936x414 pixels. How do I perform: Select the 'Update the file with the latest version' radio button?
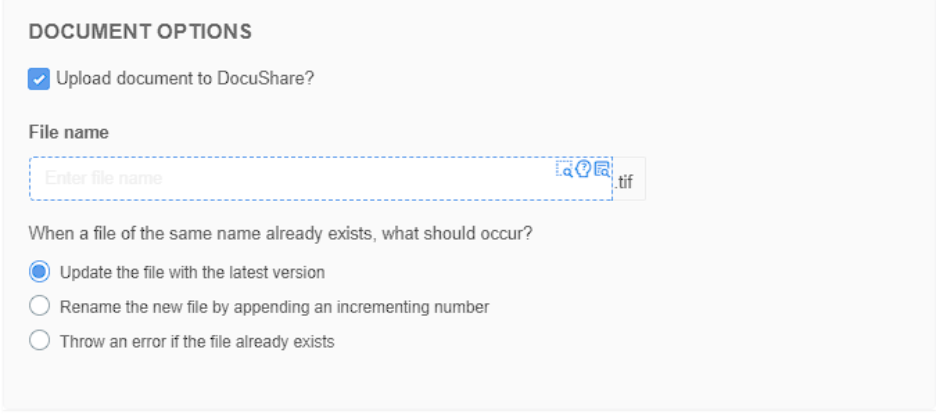pos(39,272)
